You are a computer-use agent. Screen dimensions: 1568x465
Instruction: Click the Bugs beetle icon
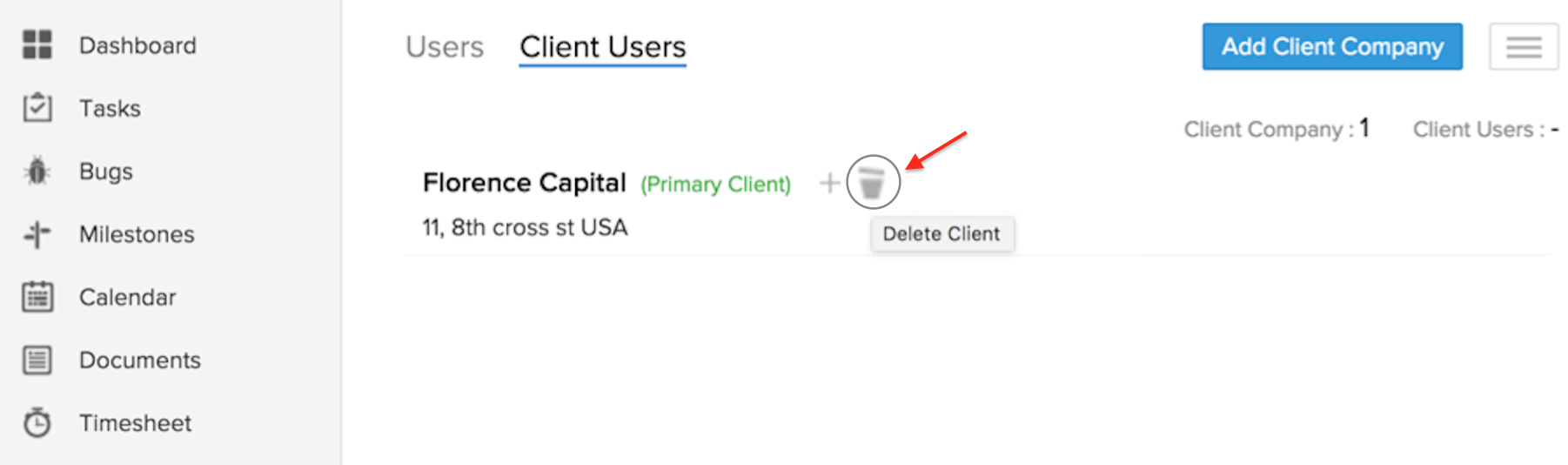click(37, 171)
